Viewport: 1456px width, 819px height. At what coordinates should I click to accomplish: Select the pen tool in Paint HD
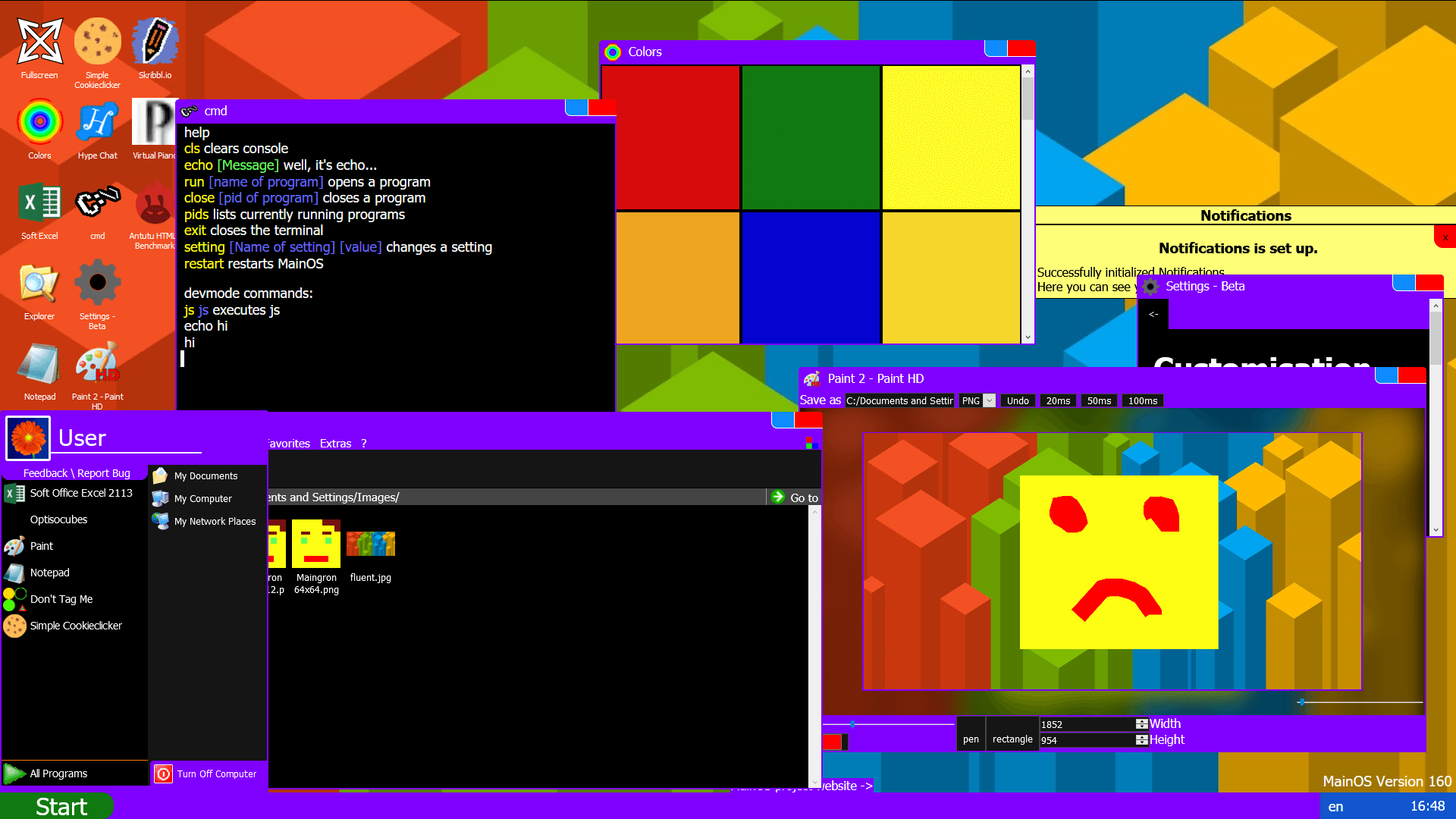[x=971, y=739]
